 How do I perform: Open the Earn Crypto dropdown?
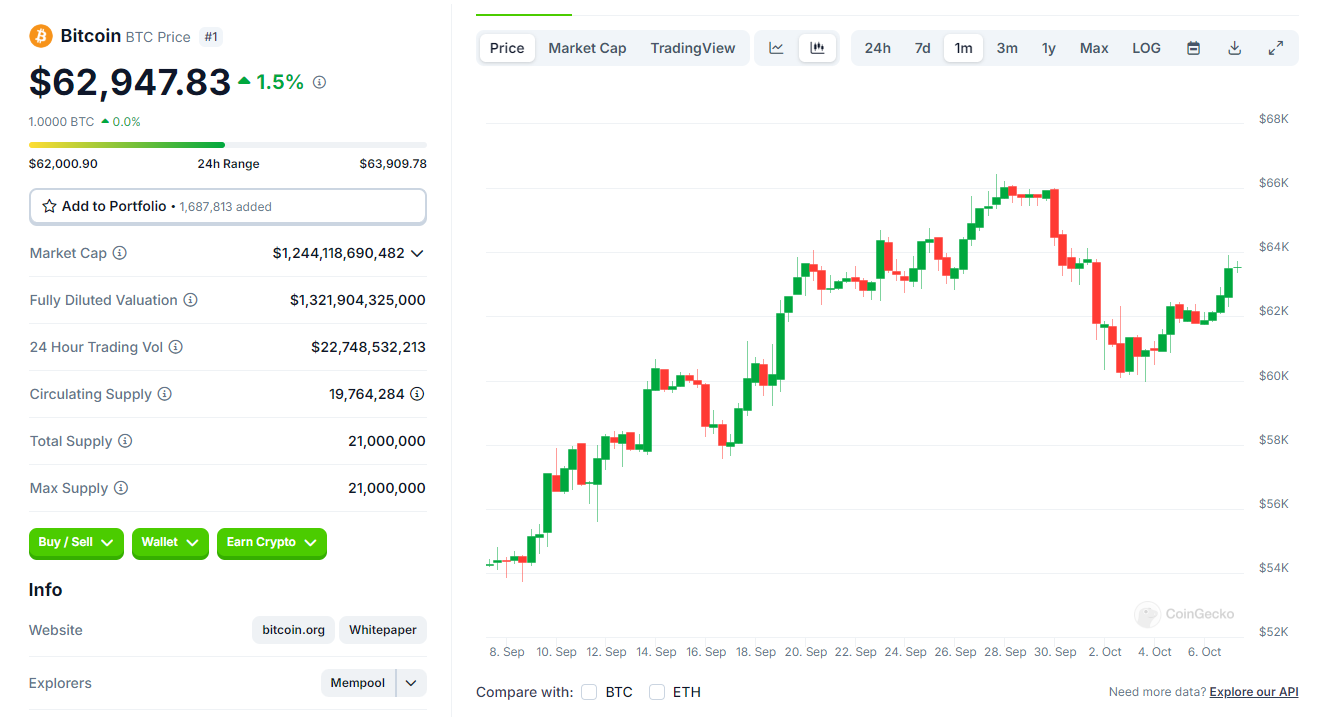pos(272,542)
